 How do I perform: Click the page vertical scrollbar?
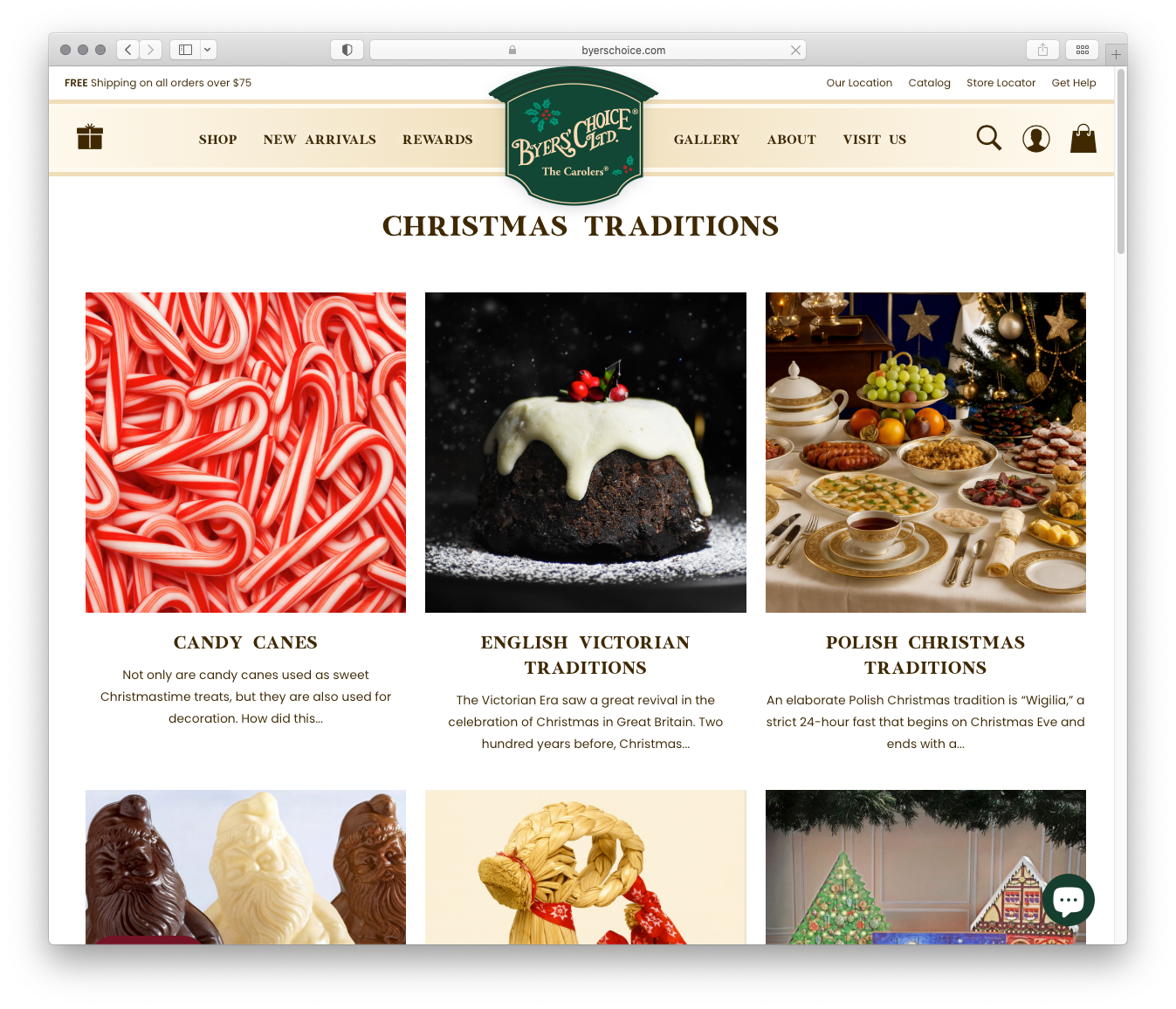[1120, 162]
